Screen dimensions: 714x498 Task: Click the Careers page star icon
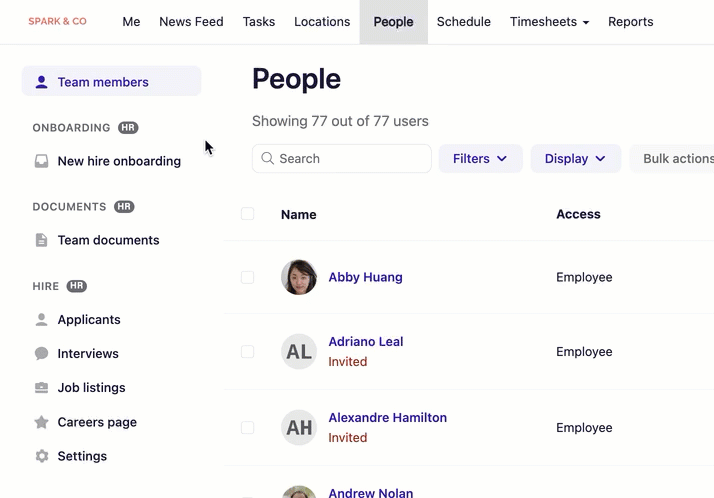41,422
